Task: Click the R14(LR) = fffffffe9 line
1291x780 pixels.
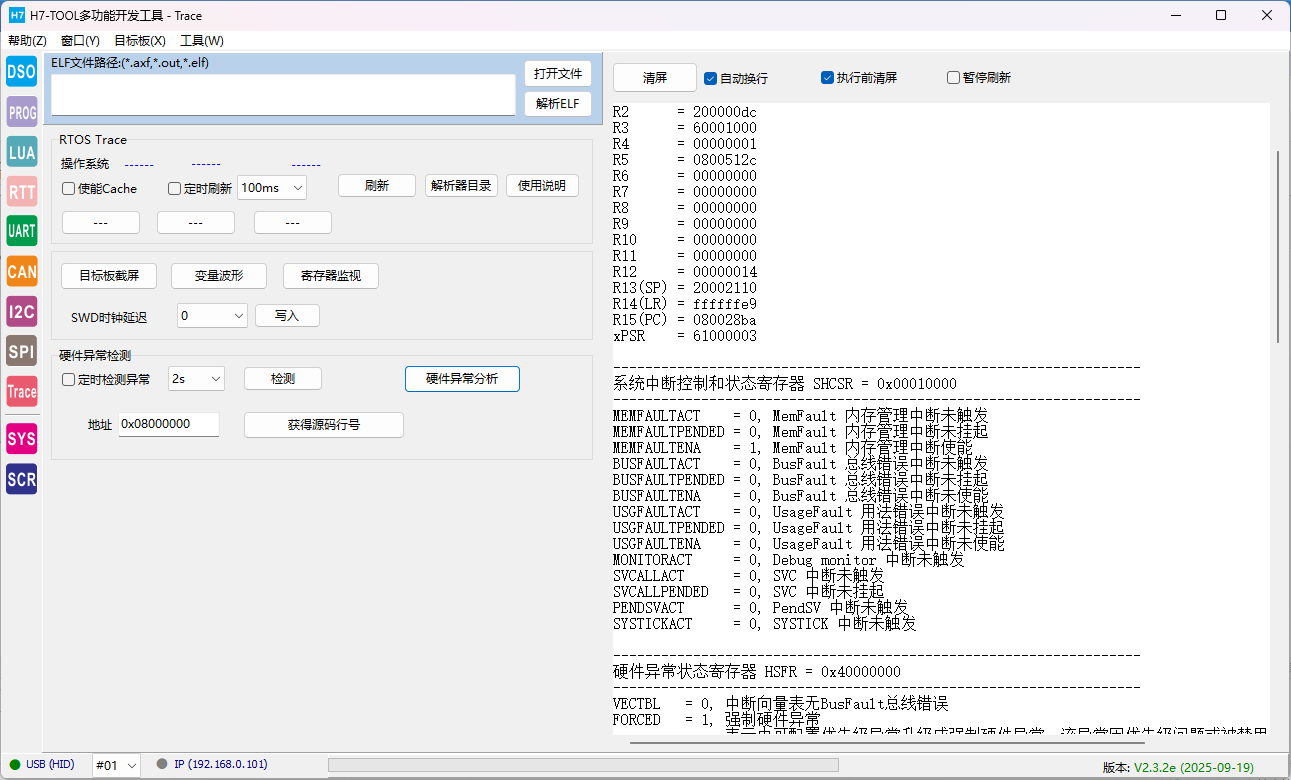Action: [x=685, y=304]
